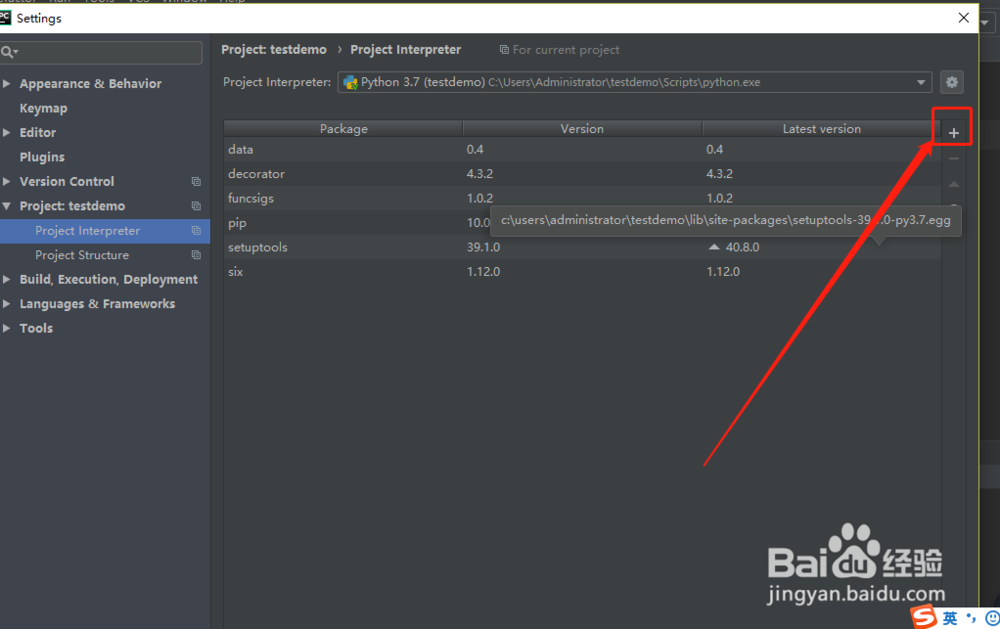Click the settings search field

pyautogui.click(x=101, y=52)
